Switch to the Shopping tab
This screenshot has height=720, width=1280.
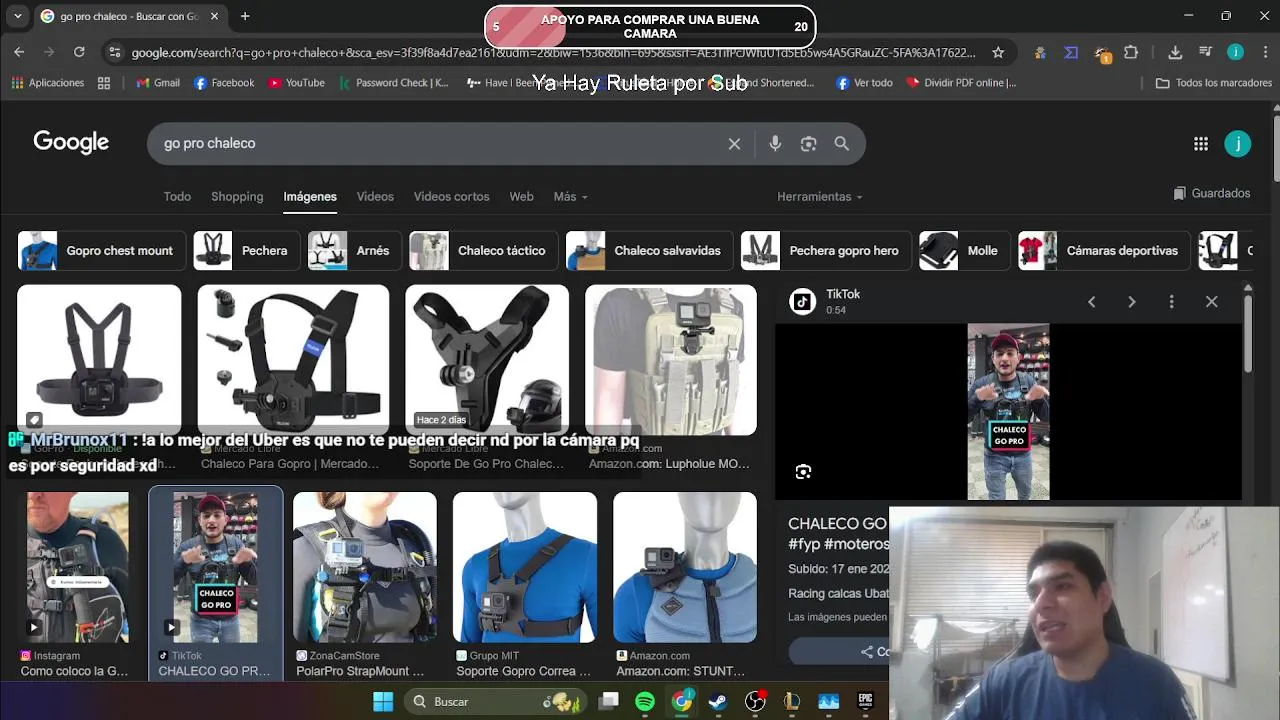pos(237,197)
